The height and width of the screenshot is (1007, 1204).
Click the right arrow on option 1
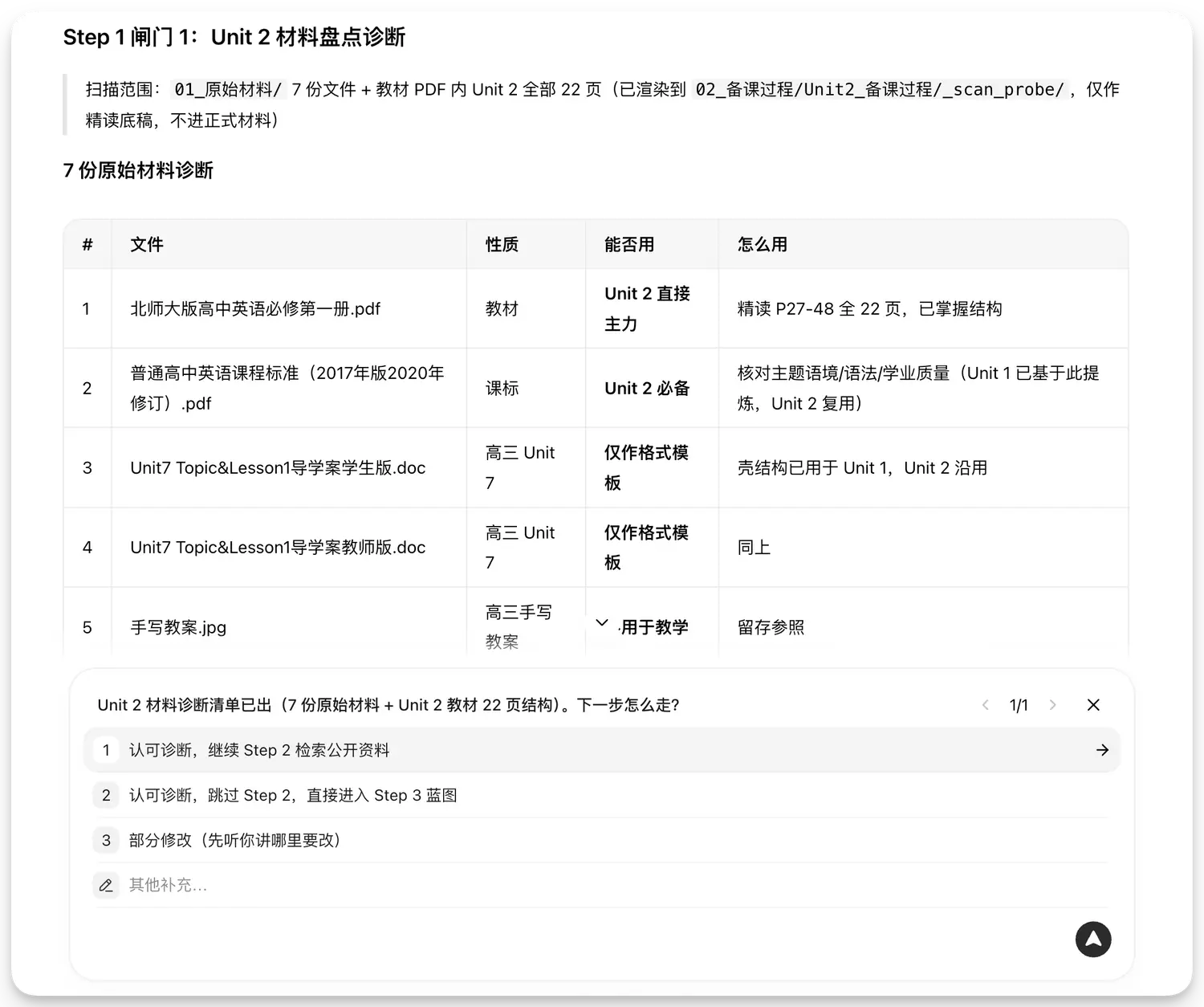pos(1102,750)
